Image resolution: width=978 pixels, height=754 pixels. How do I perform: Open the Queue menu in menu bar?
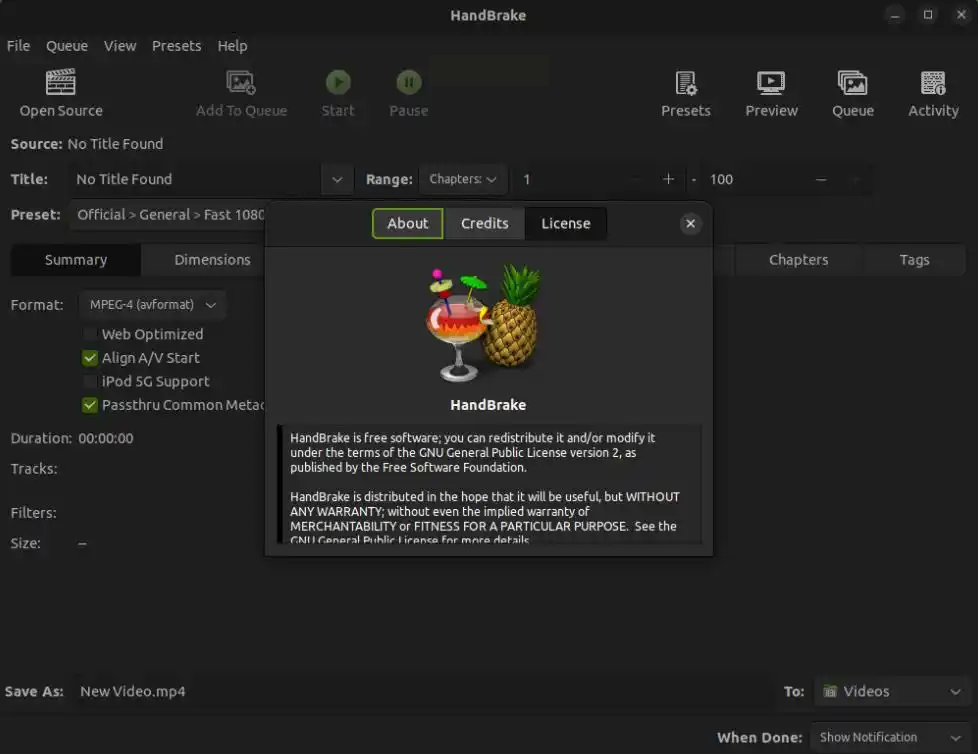click(67, 46)
